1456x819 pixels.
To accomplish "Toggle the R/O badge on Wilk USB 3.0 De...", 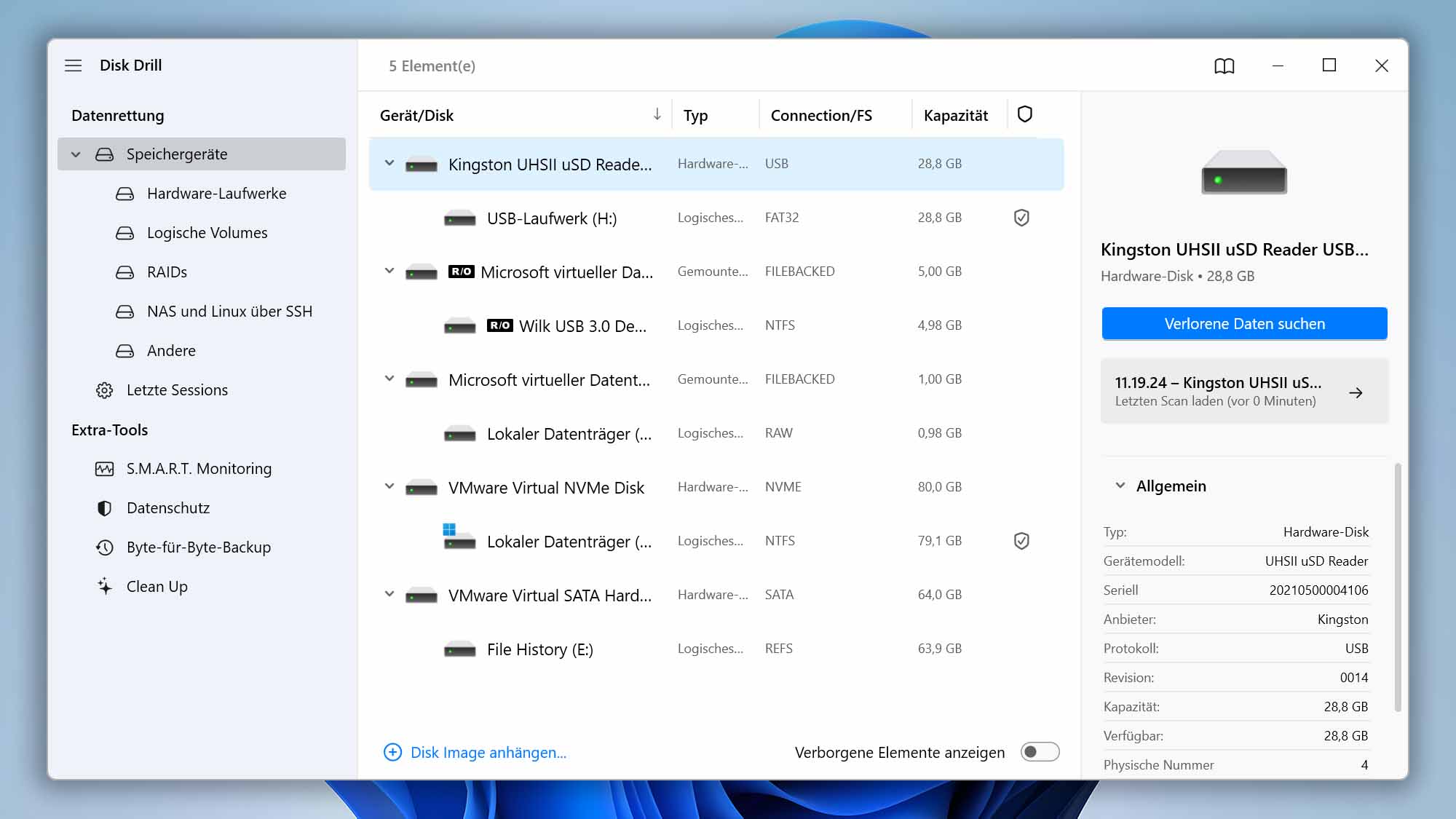I will pos(500,326).
